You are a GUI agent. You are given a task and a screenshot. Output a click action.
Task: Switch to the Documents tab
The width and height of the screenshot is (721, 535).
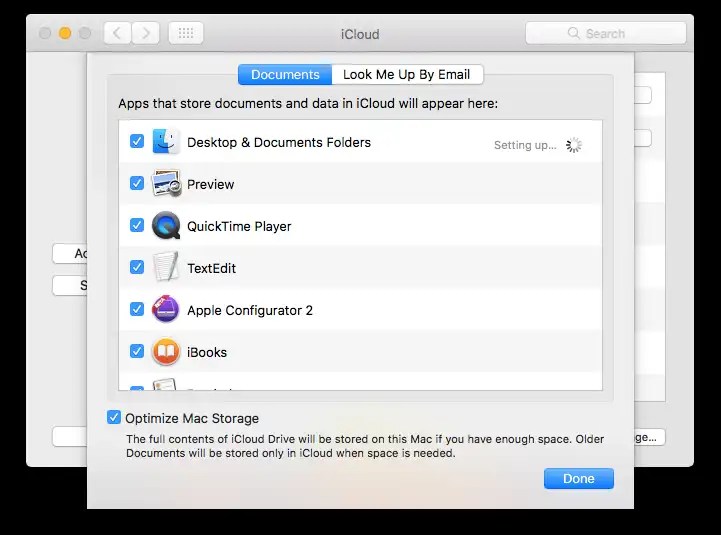click(x=285, y=75)
